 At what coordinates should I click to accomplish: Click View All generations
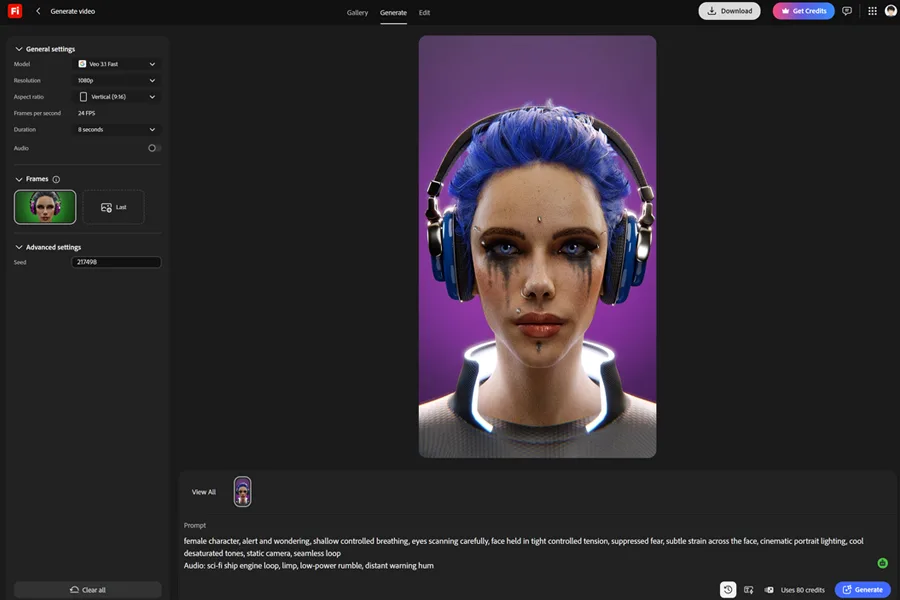tap(204, 492)
